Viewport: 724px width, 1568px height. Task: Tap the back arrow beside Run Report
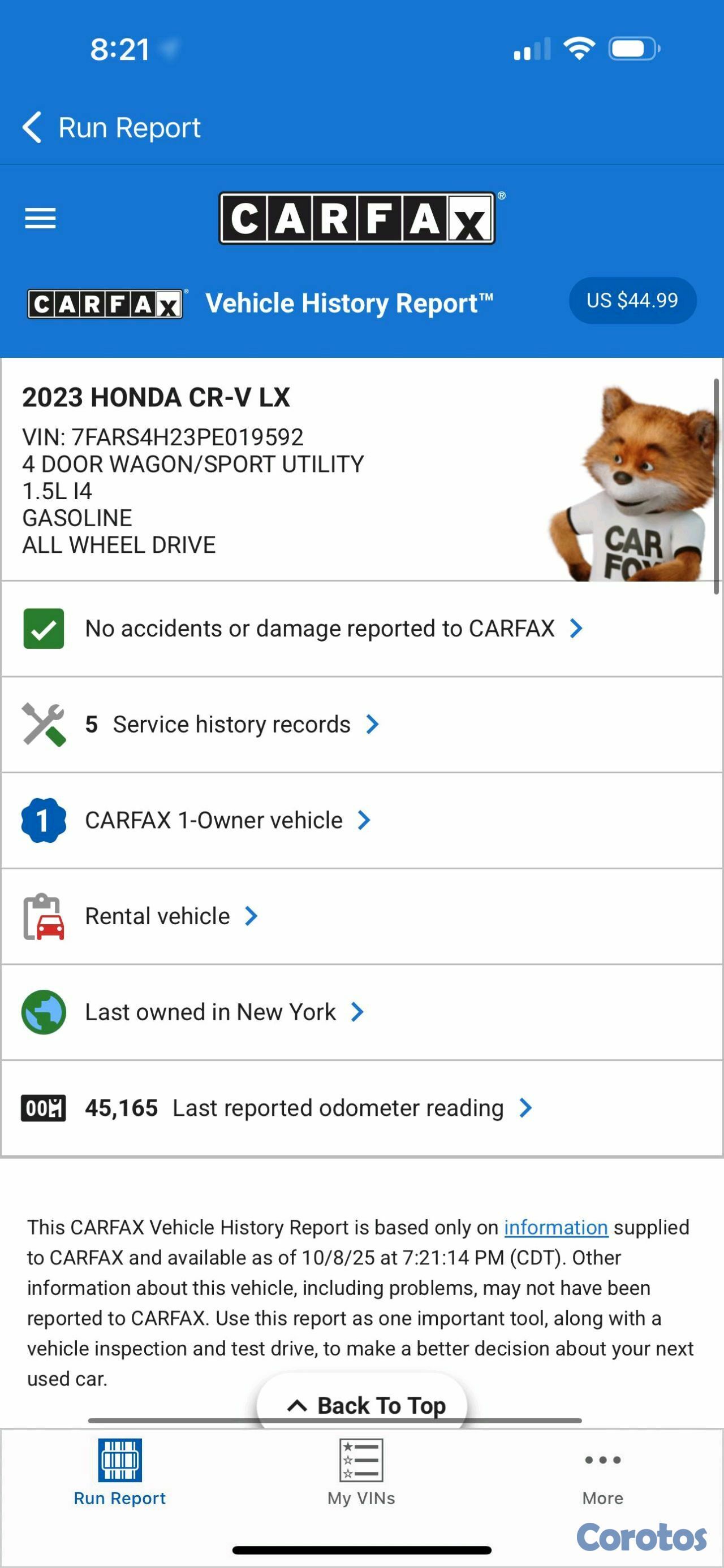pos(32,127)
